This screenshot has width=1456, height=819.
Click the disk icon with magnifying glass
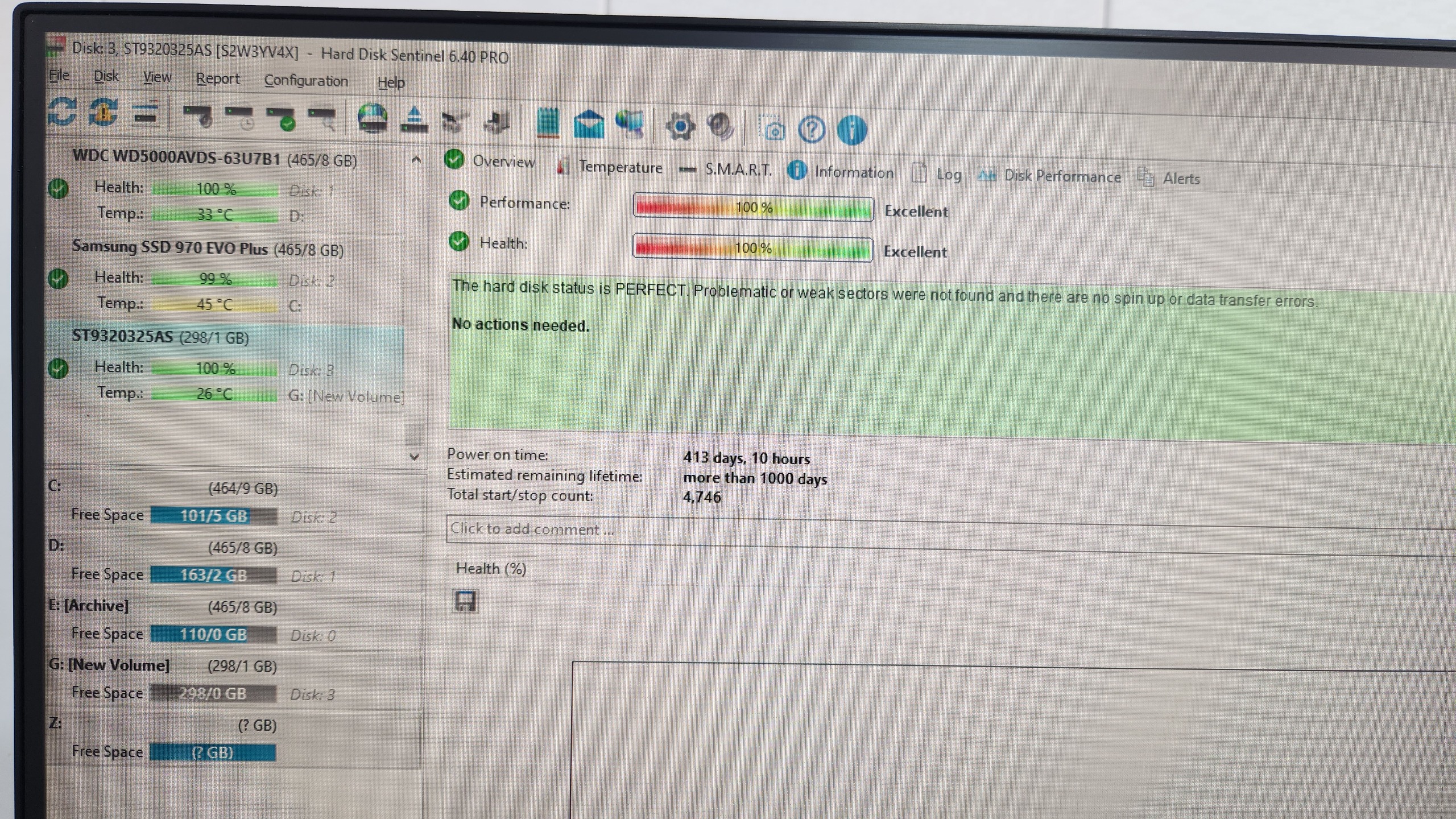(322, 119)
